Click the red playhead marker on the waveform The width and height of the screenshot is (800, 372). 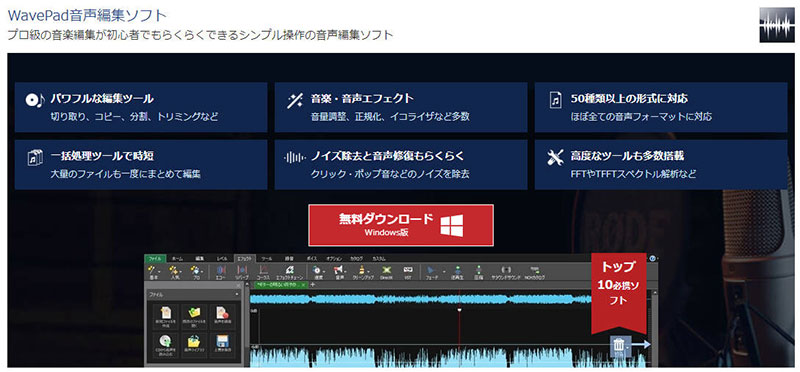tap(460, 309)
